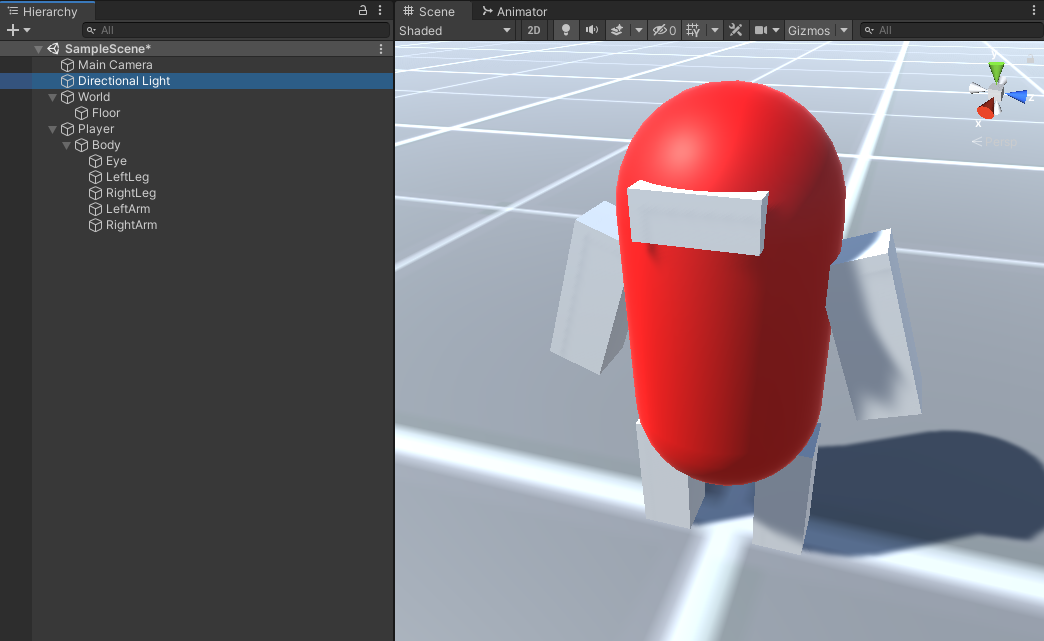Screen dimensions: 1044x641
Task: Click the LeftArm cube icon
Action: [95, 208]
